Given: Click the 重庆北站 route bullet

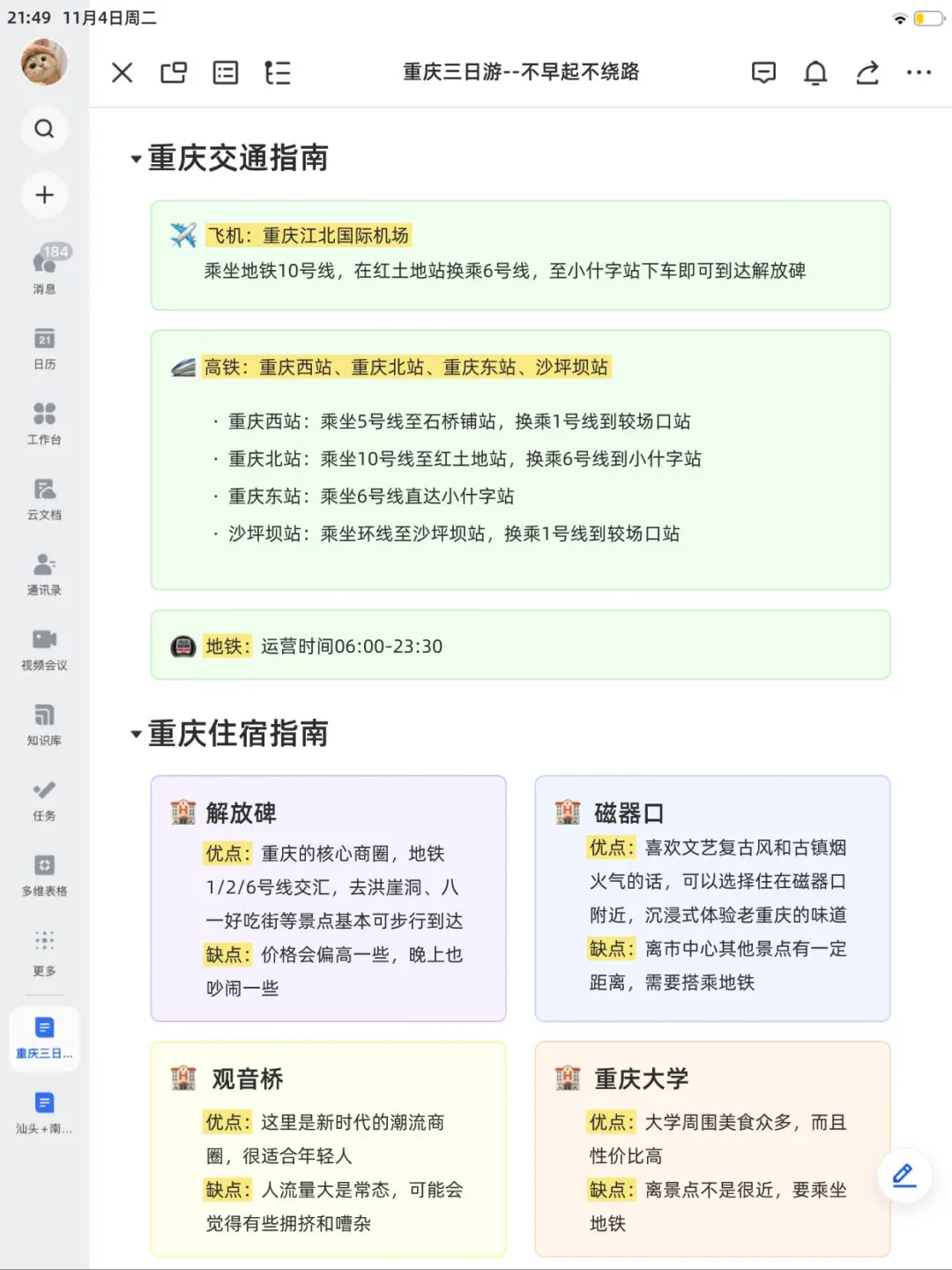Looking at the screenshot, I should pyautogui.click(x=465, y=459).
